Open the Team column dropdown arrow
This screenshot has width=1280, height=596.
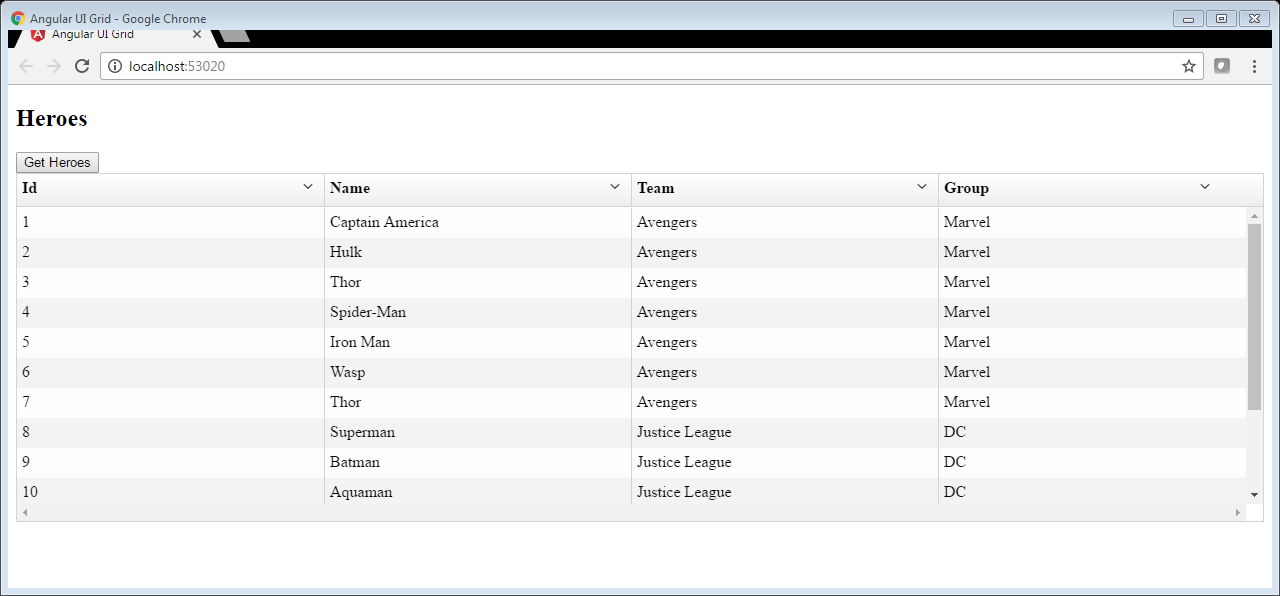click(x=922, y=186)
